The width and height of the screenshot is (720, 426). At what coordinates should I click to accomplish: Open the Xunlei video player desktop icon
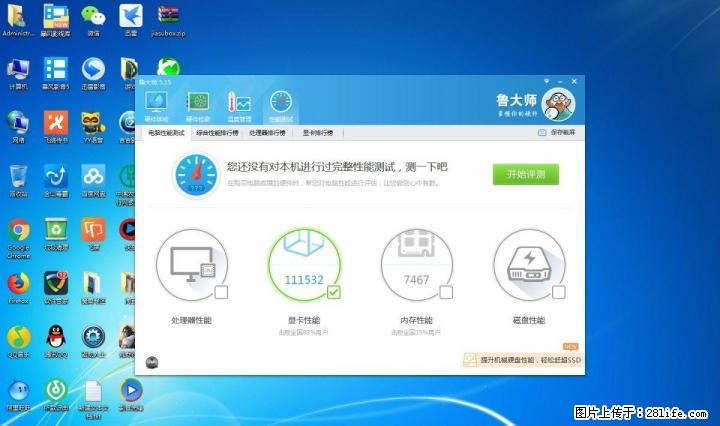click(x=93, y=73)
